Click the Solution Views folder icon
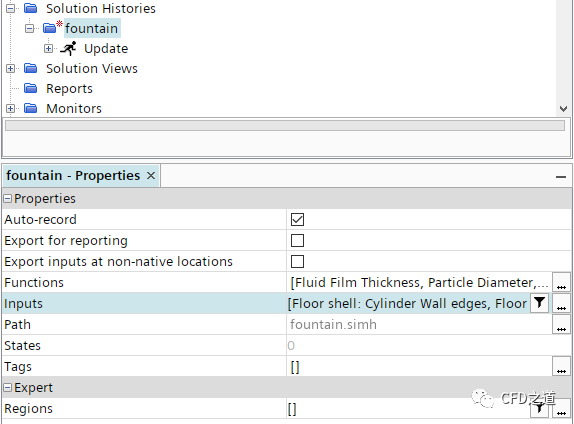 click(30, 68)
